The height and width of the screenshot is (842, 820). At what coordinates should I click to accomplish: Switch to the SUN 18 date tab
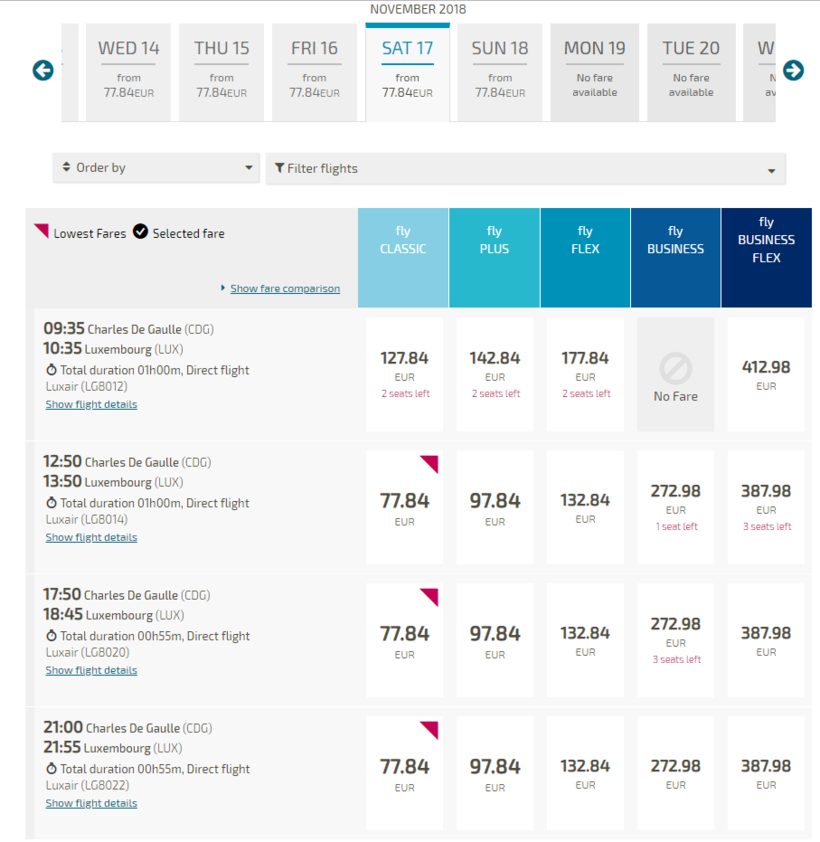click(500, 72)
